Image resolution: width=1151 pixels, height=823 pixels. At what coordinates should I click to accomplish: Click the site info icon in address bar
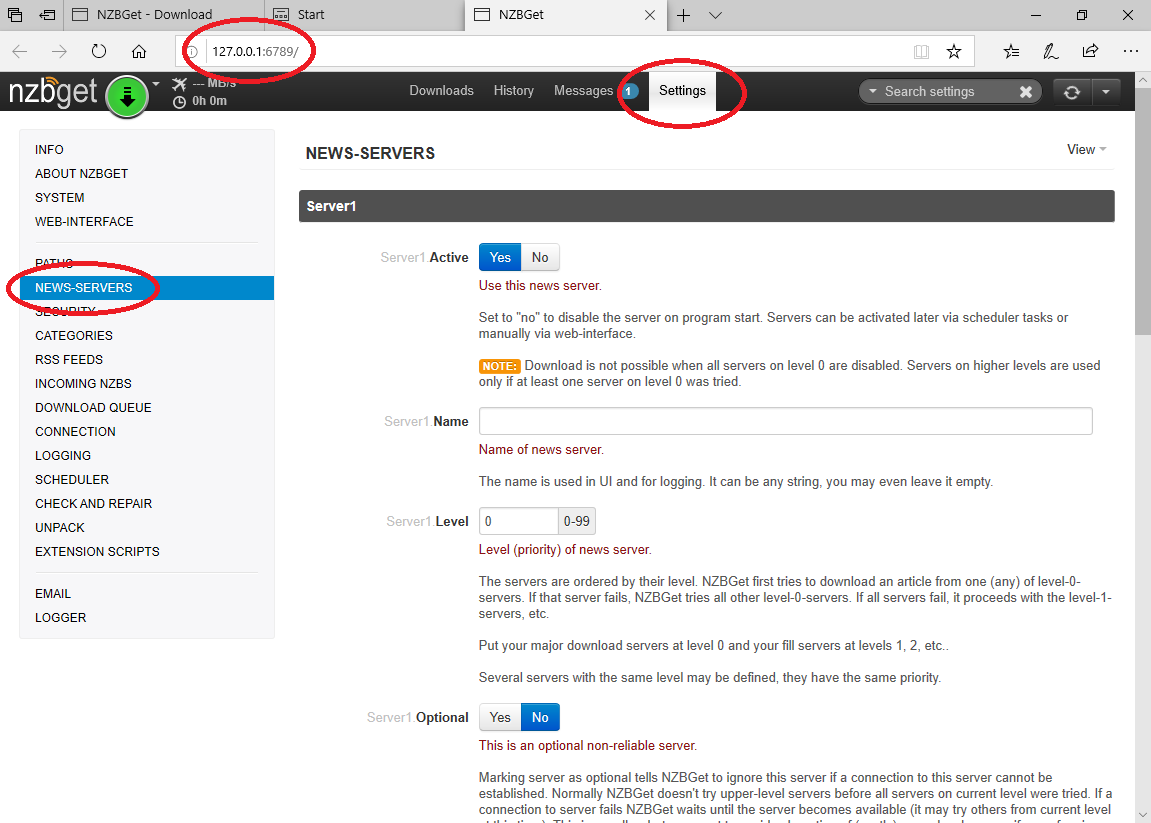[x=192, y=52]
